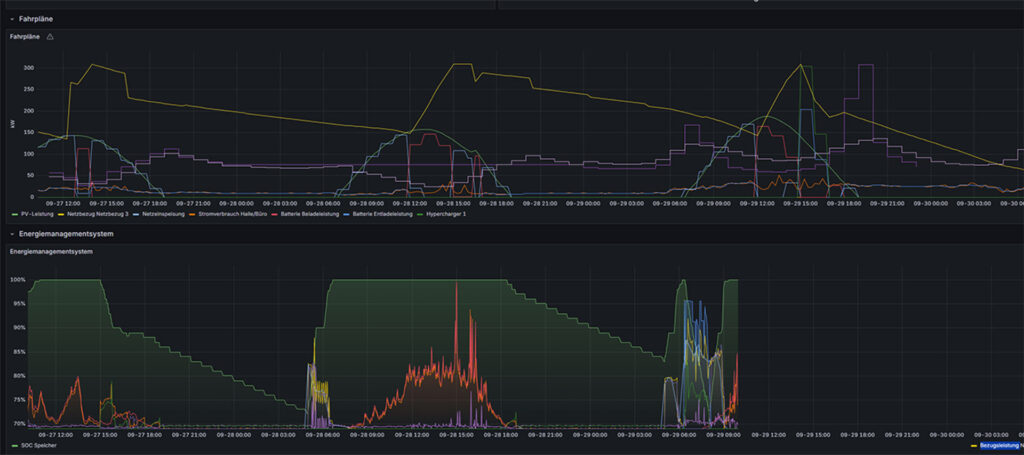
Task: Click the highlighted Bezugsleistung legend entry
Action: [x=1000, y=445]
